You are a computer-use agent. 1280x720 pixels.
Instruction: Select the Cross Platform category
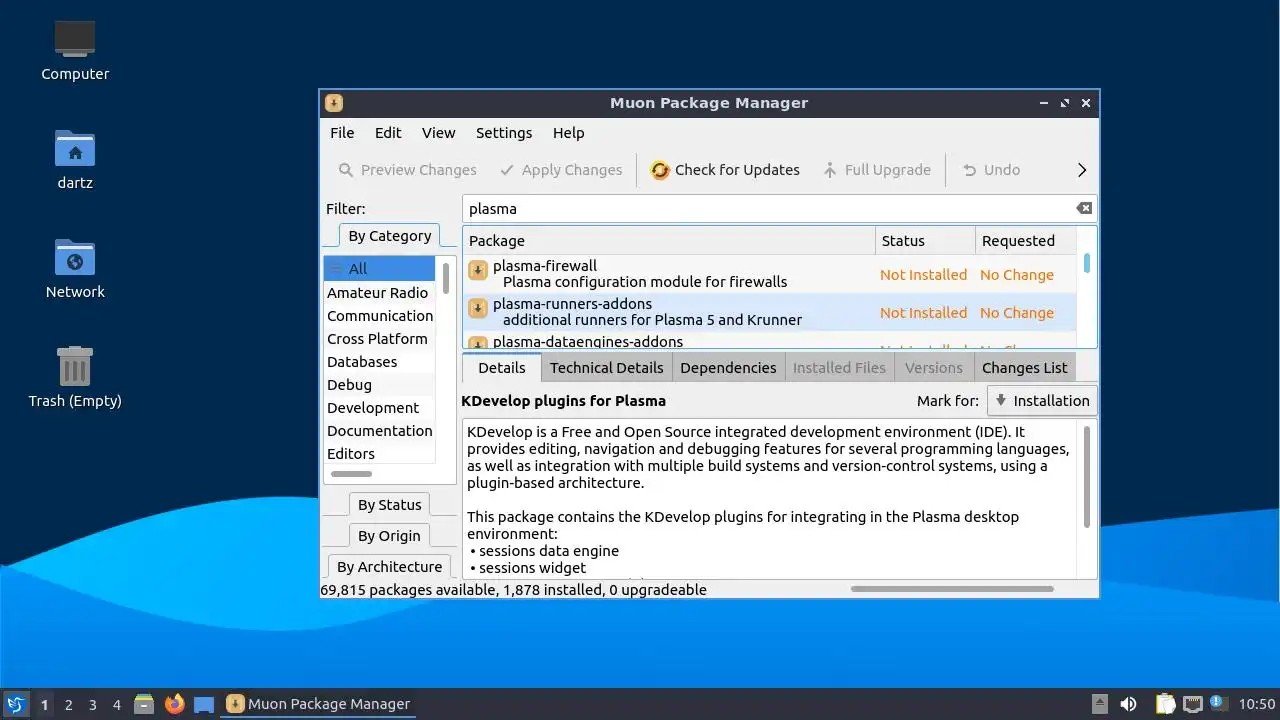(x=379, y=339)
